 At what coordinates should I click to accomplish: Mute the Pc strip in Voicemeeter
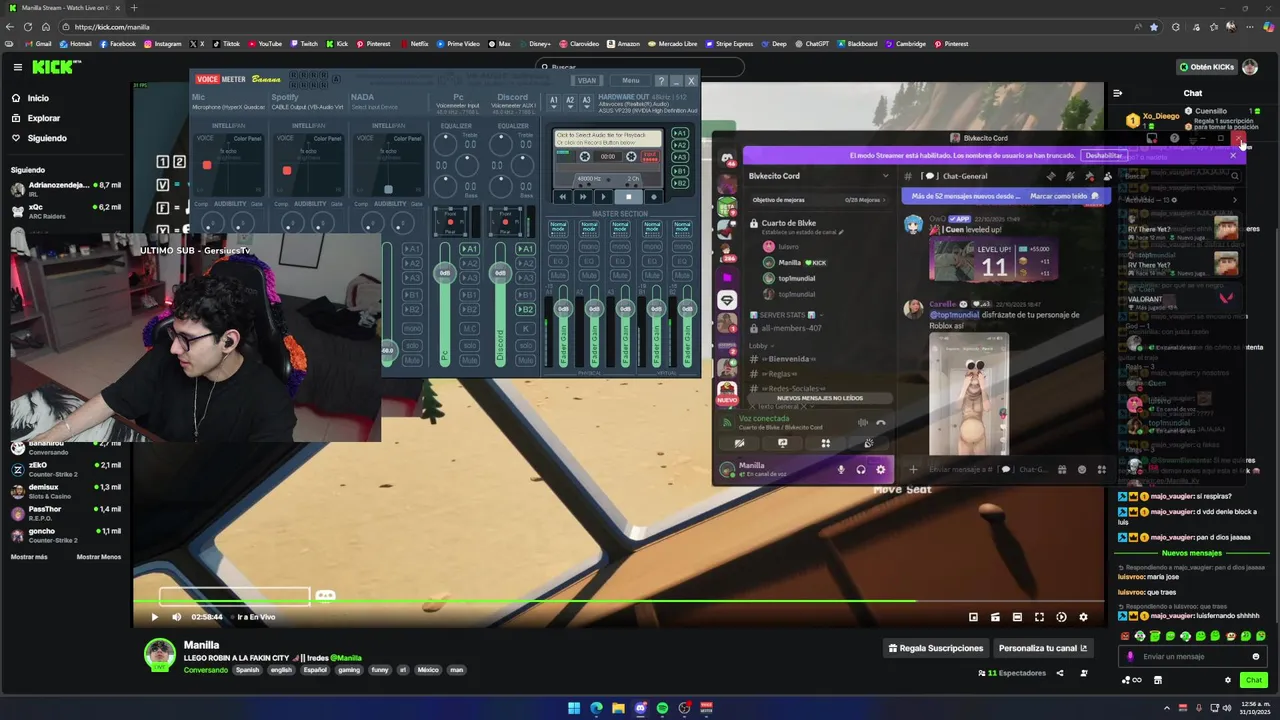click(469, 361)
